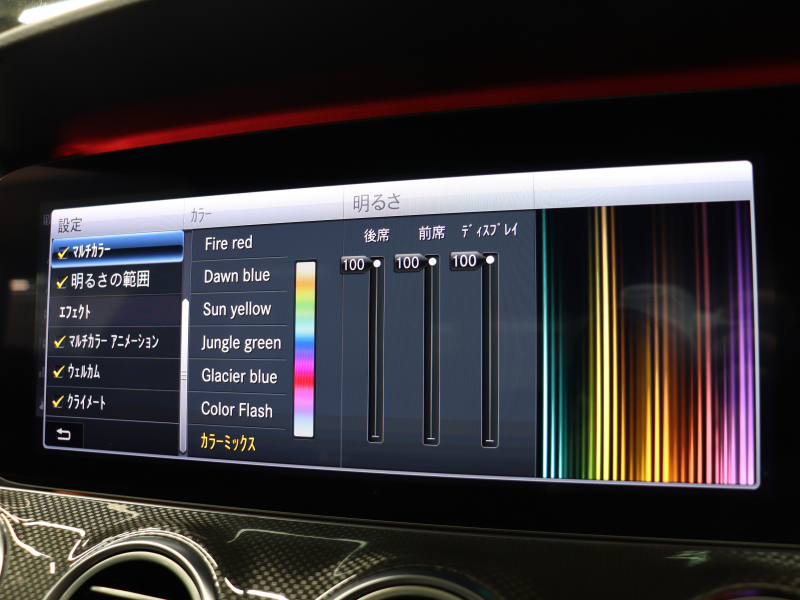
Task: Click the 後席 value 100 label
Action: pos(354,265)
